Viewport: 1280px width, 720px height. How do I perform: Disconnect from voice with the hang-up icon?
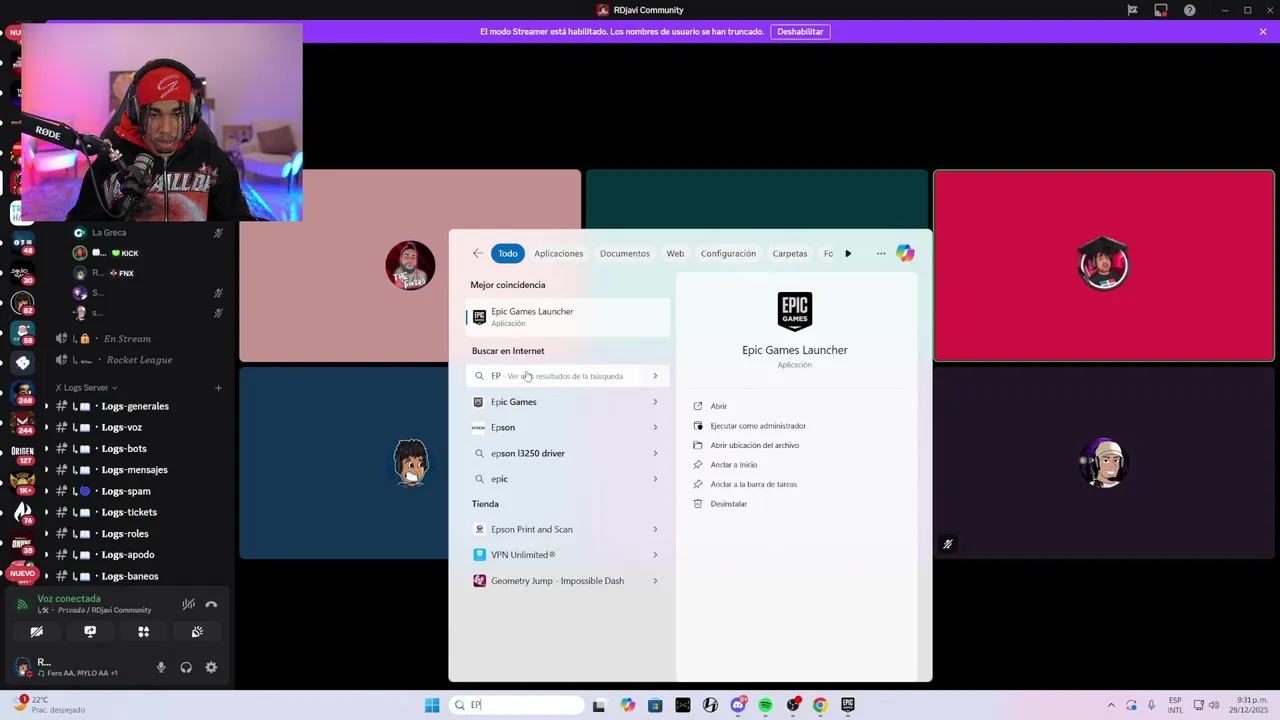coord(211,604)
